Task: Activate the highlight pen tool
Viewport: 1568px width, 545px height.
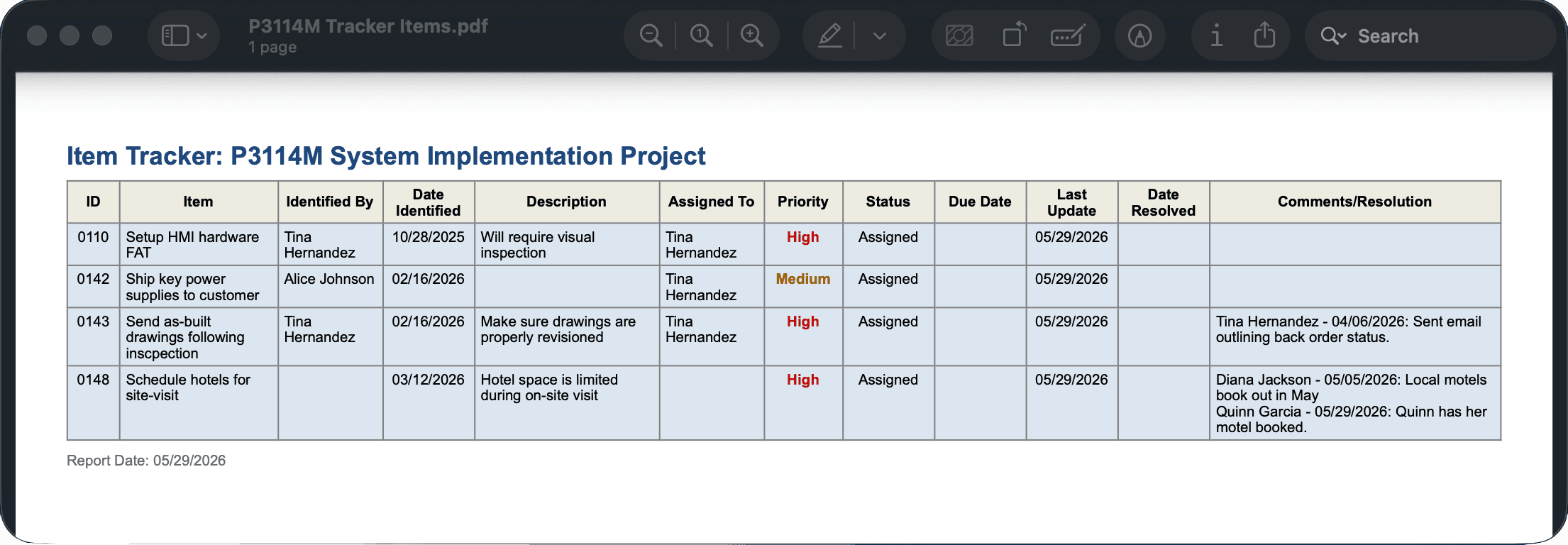Action: 829,35
